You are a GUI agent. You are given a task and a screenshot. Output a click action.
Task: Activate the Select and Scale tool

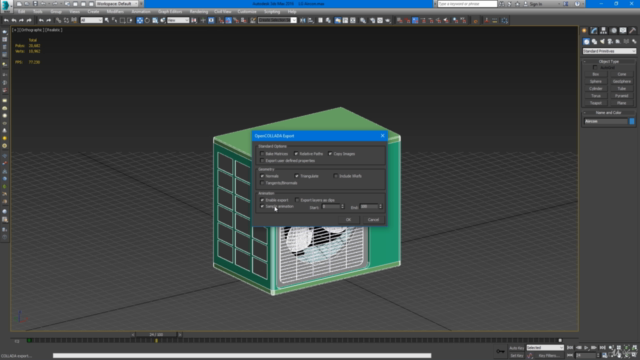tap(155, 20)
